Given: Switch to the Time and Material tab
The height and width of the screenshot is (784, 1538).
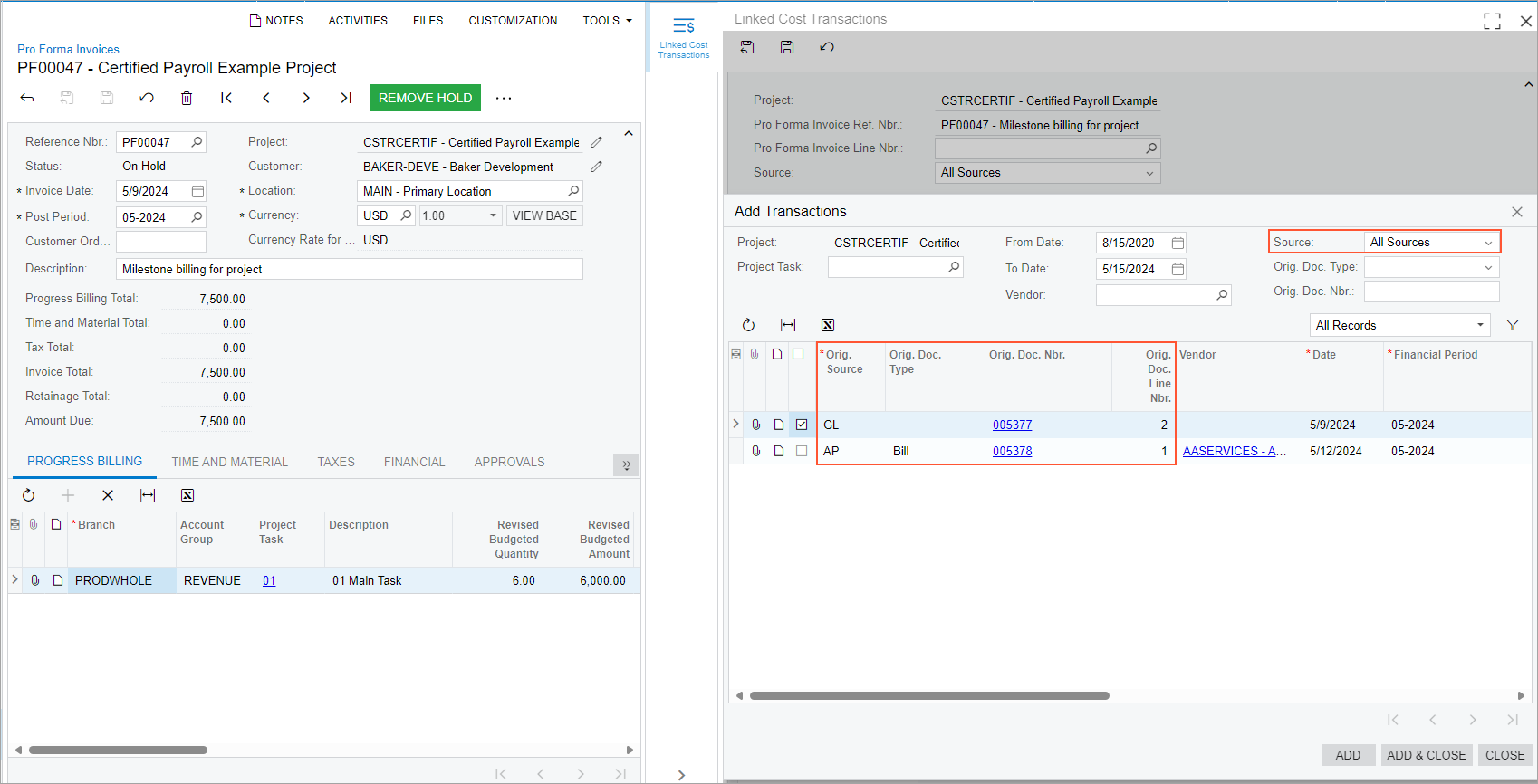Looking at the screenshot, I should click(x=229, y=462).
